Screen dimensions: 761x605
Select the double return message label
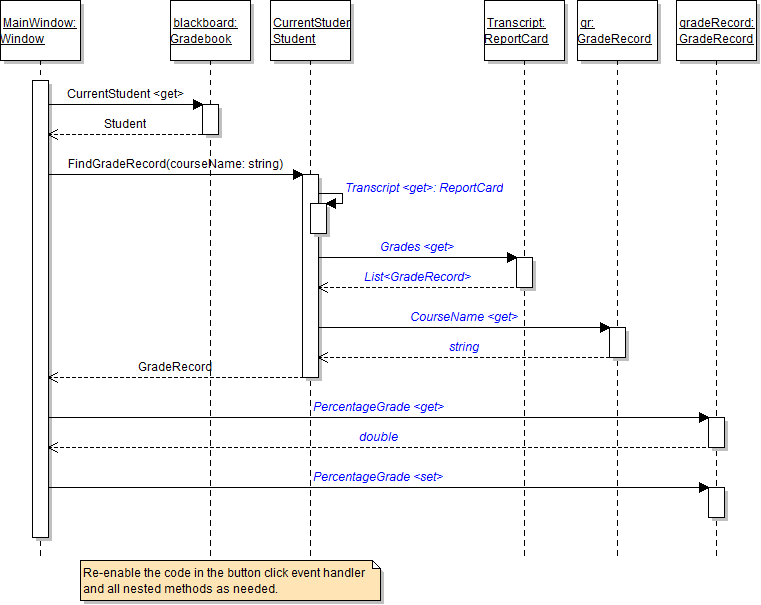pos(378,437)
